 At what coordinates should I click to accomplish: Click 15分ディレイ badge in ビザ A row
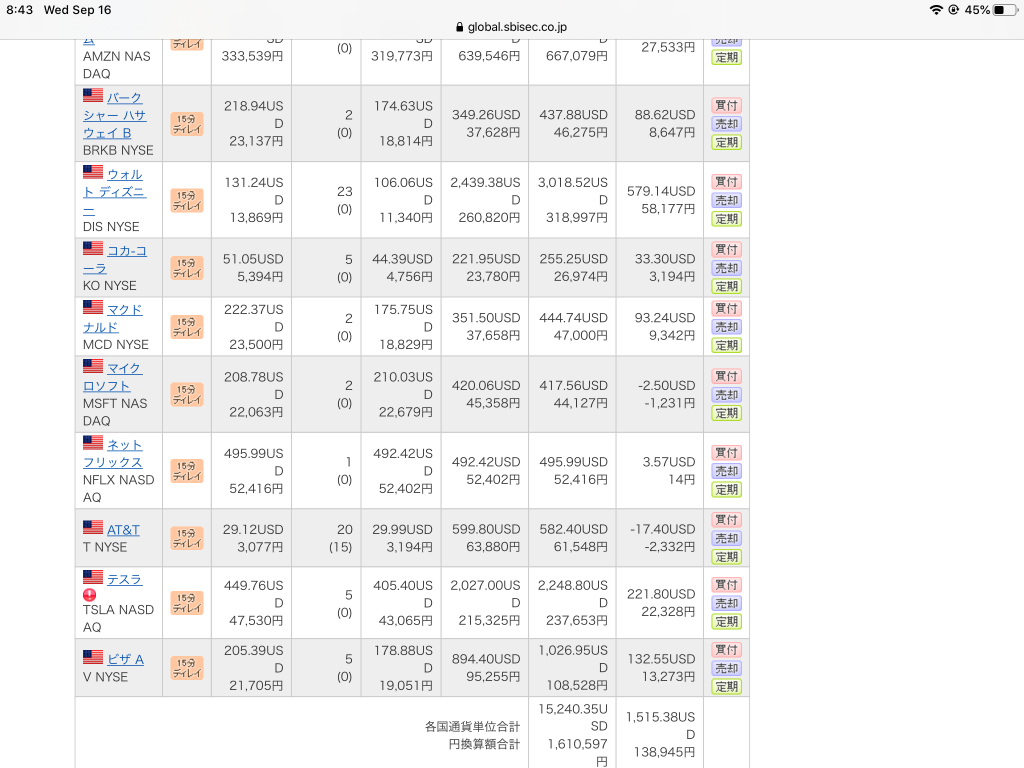pyautogui.click(x=187, y=668)
